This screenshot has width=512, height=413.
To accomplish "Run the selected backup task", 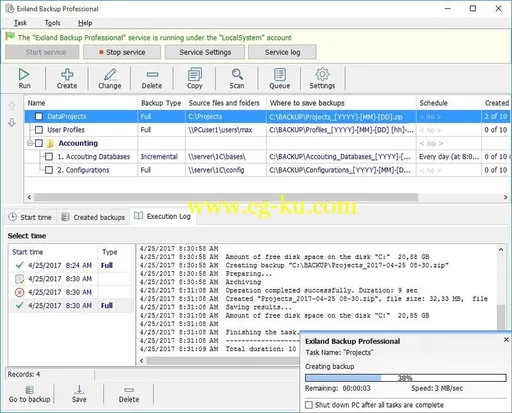I will click(x=24, y=78).
